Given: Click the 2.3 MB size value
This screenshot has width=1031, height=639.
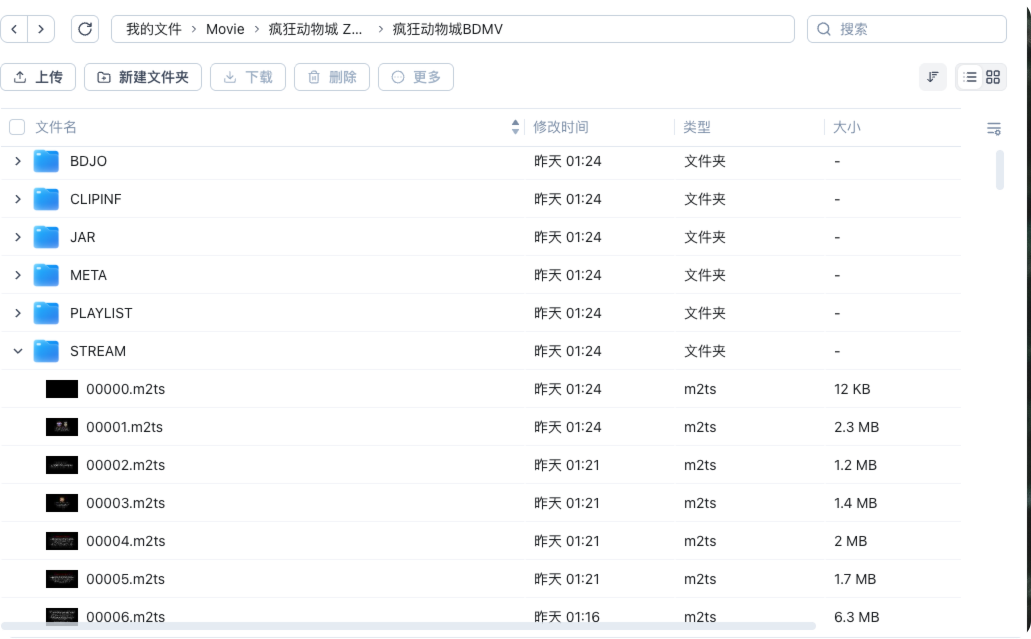Looking at the screenshot, I should [x=857, y=427].
